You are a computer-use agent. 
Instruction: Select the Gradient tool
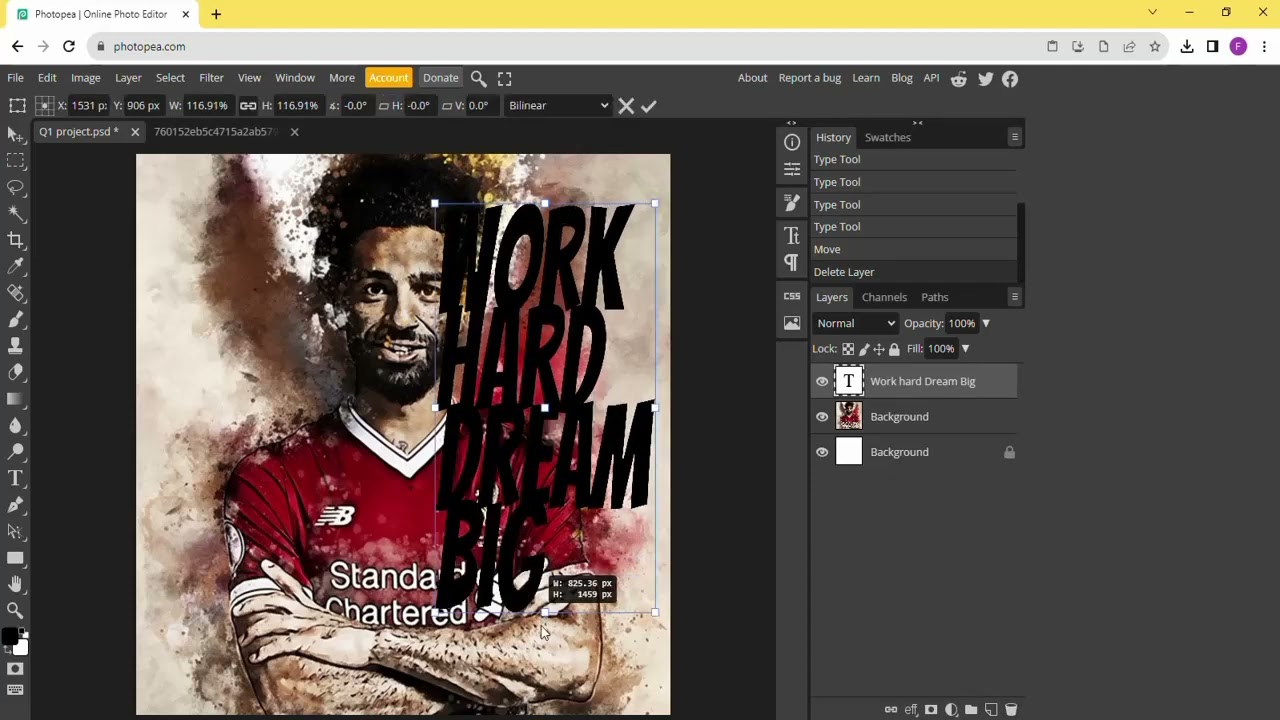pos(15,399)
